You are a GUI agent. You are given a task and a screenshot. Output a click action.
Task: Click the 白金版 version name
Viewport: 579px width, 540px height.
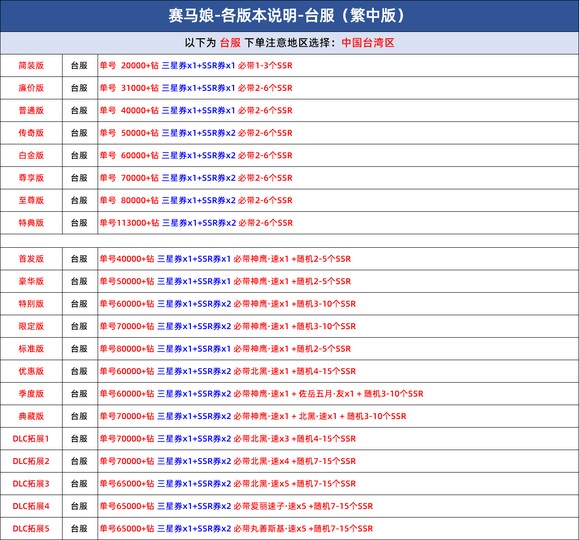point(31,155)
